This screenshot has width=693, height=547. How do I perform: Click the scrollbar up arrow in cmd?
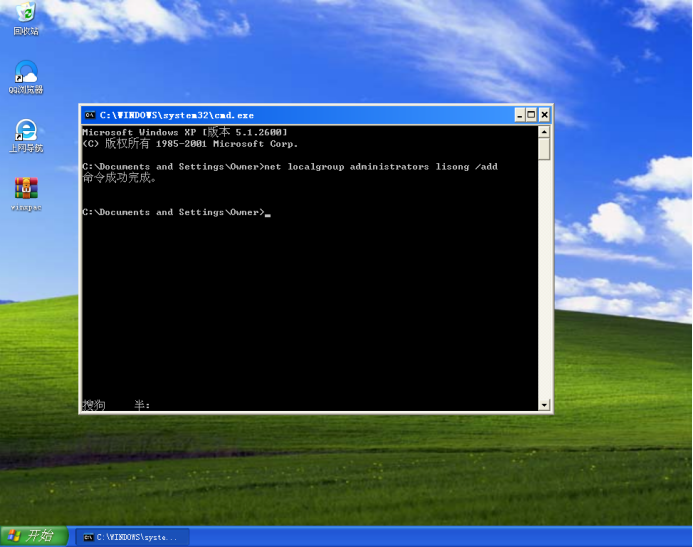[544, 132]
